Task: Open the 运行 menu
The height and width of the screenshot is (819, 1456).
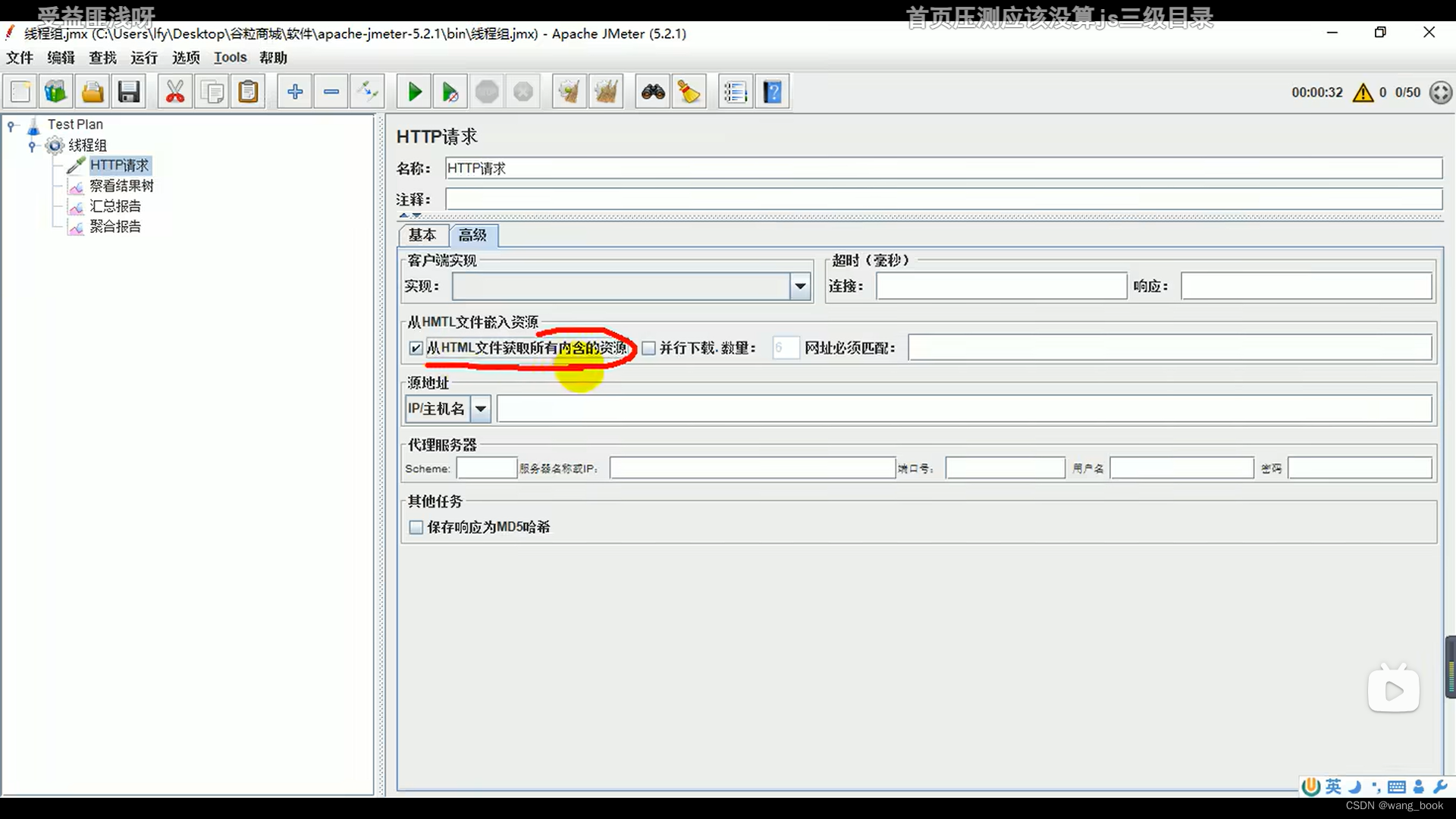Action: (x=144, y=58)
